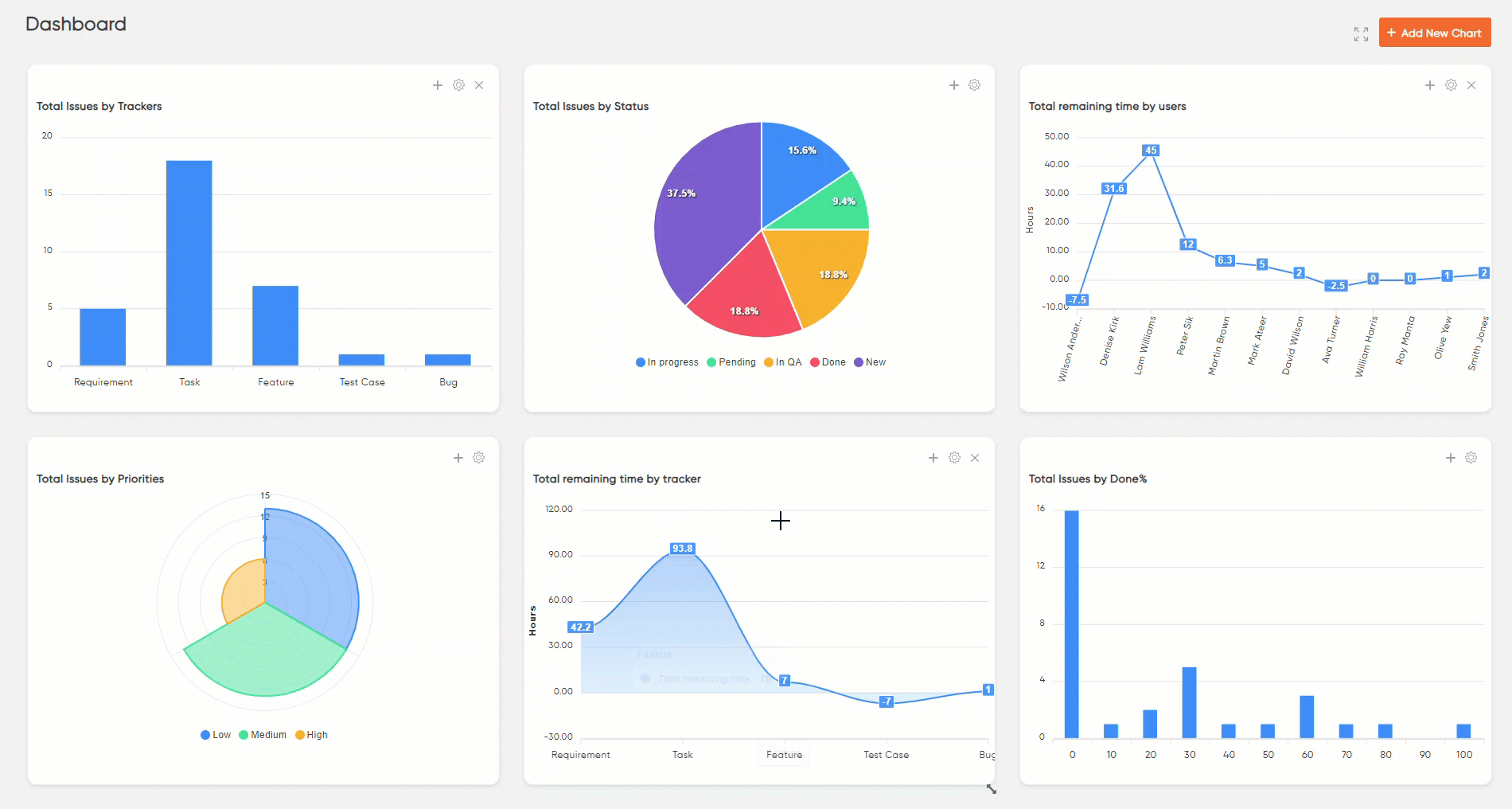Click plus icon on Total Issues by Done% card
The height and width of the screenshot is (809, 1512).
tap(1450, 458)
